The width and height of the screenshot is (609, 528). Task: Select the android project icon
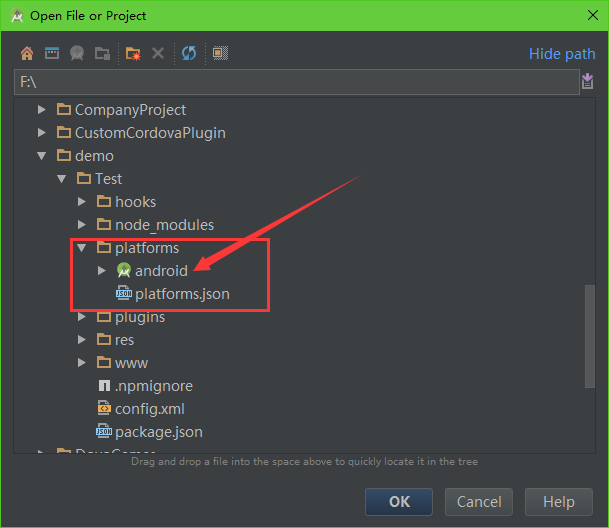(124, 270)
